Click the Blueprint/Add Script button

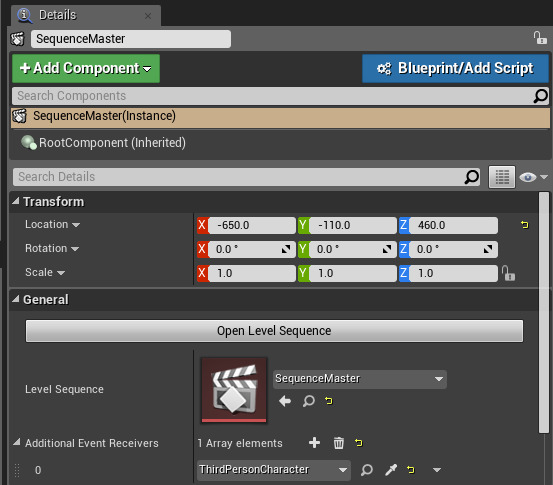[x=455, y=68]
